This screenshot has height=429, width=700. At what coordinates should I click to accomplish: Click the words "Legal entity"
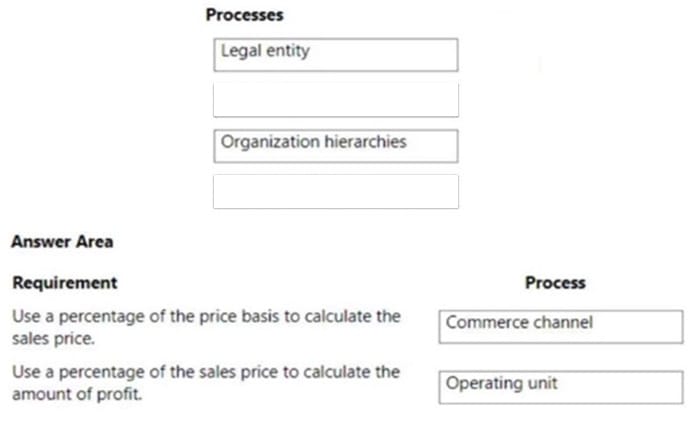coord(265,51)
